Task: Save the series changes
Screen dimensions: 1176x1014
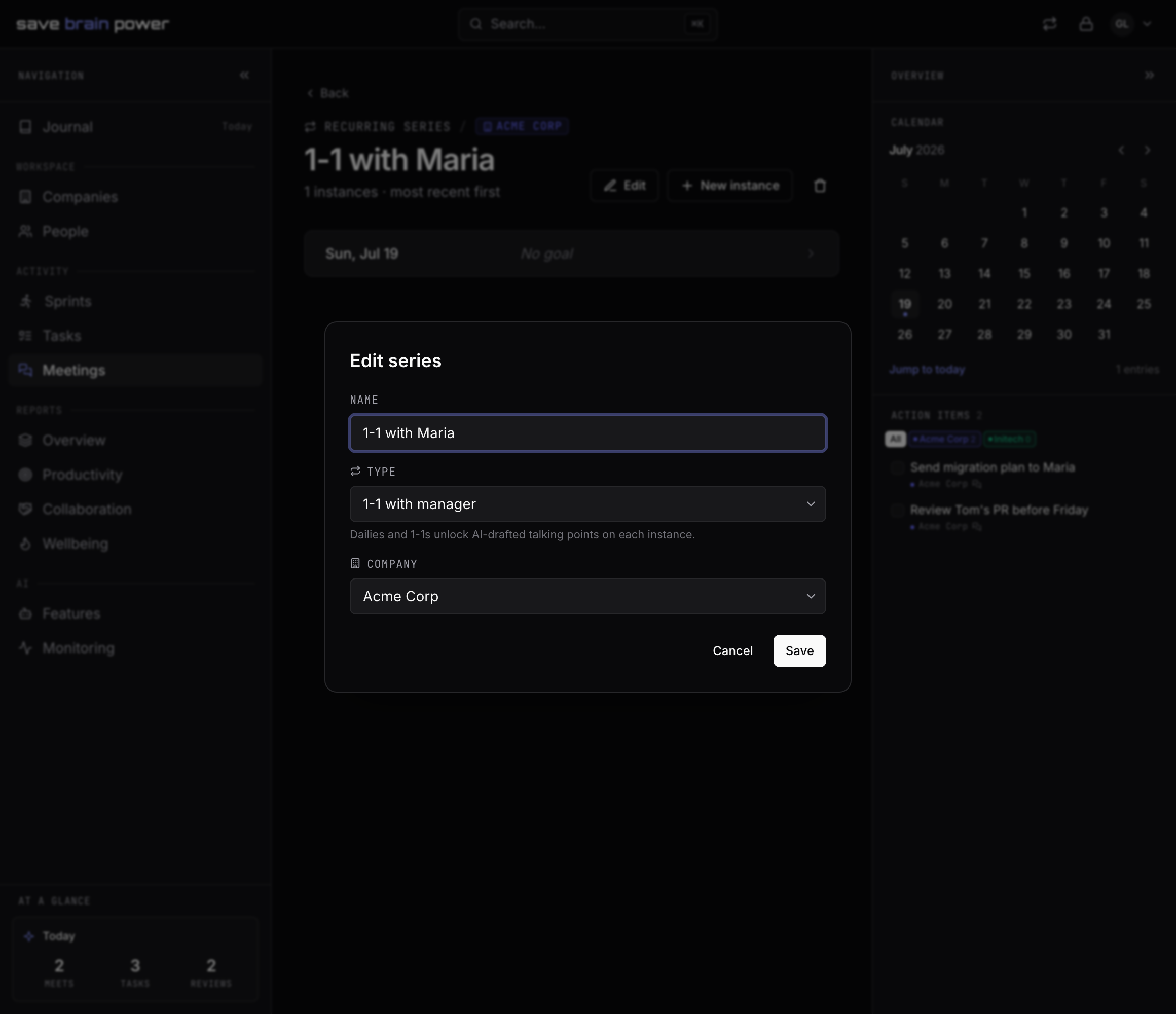Action: [799, 650]
